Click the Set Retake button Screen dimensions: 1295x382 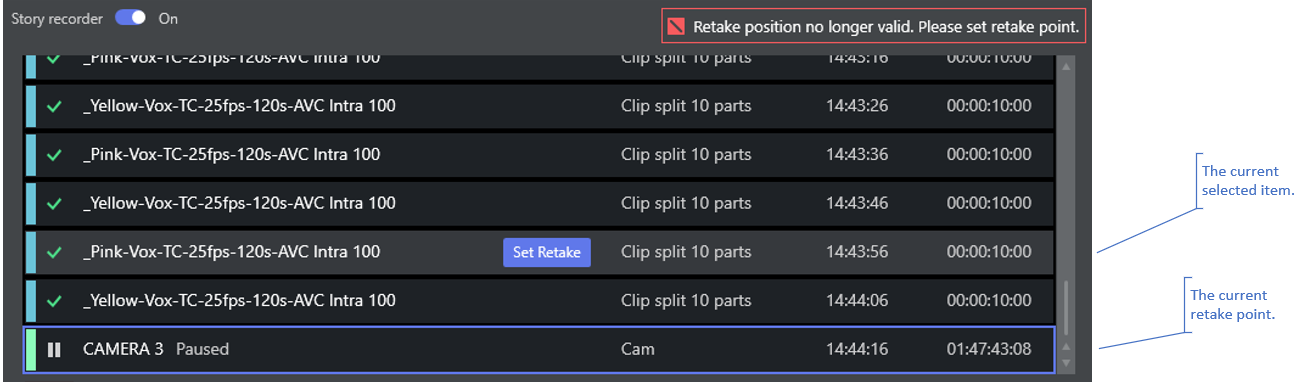point(546,252)
